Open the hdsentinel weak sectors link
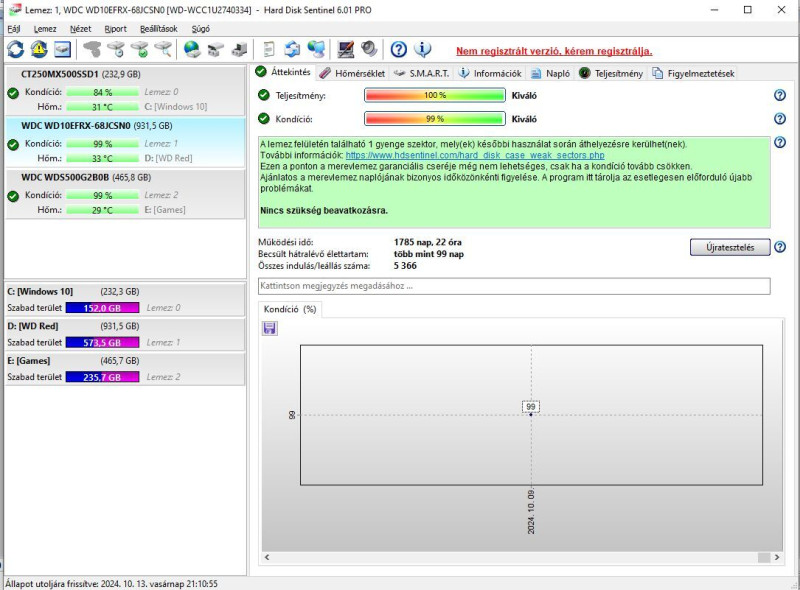 [x=475, y=155]
